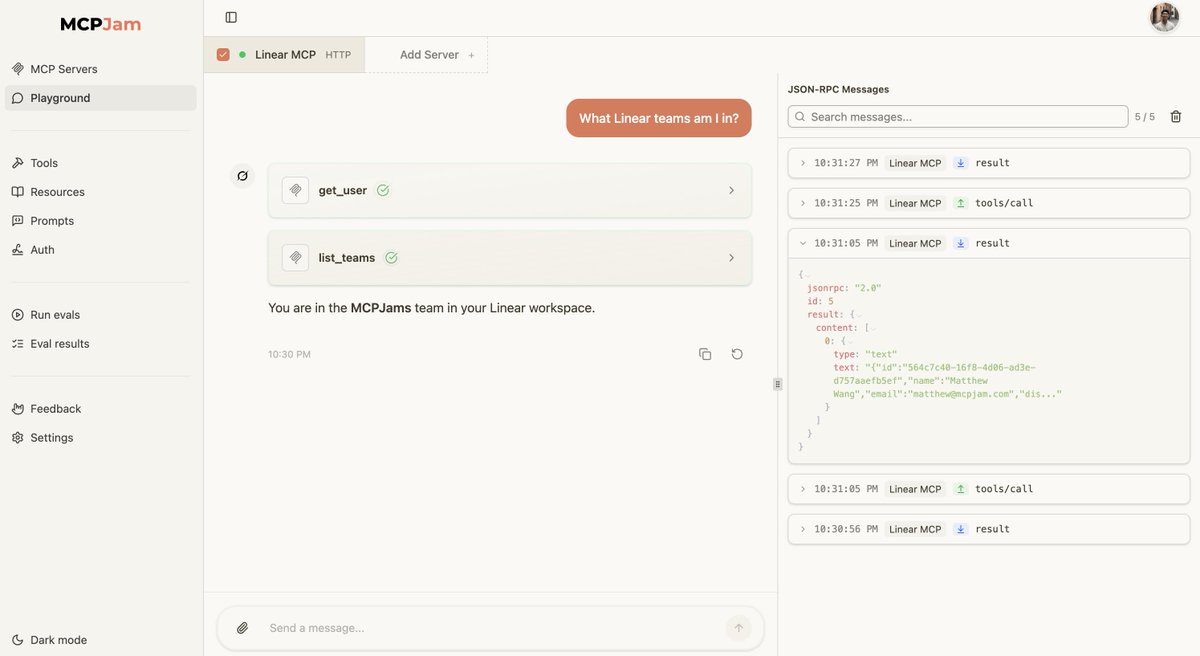Open the Auth section
The width and height of the screenshot is (1200, 656).
[x=101, y=250]
